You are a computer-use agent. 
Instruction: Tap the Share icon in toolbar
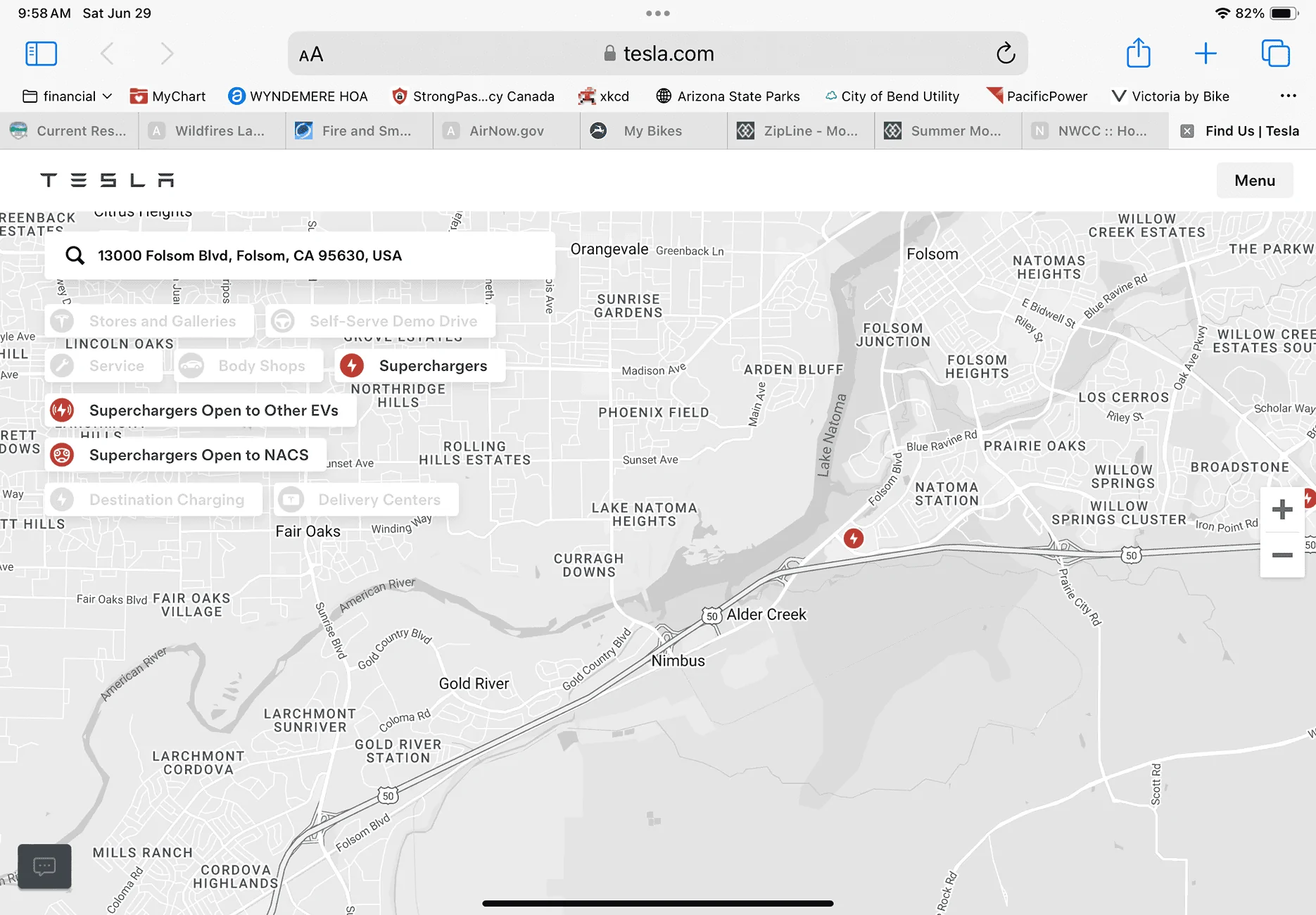(1138, 53)
